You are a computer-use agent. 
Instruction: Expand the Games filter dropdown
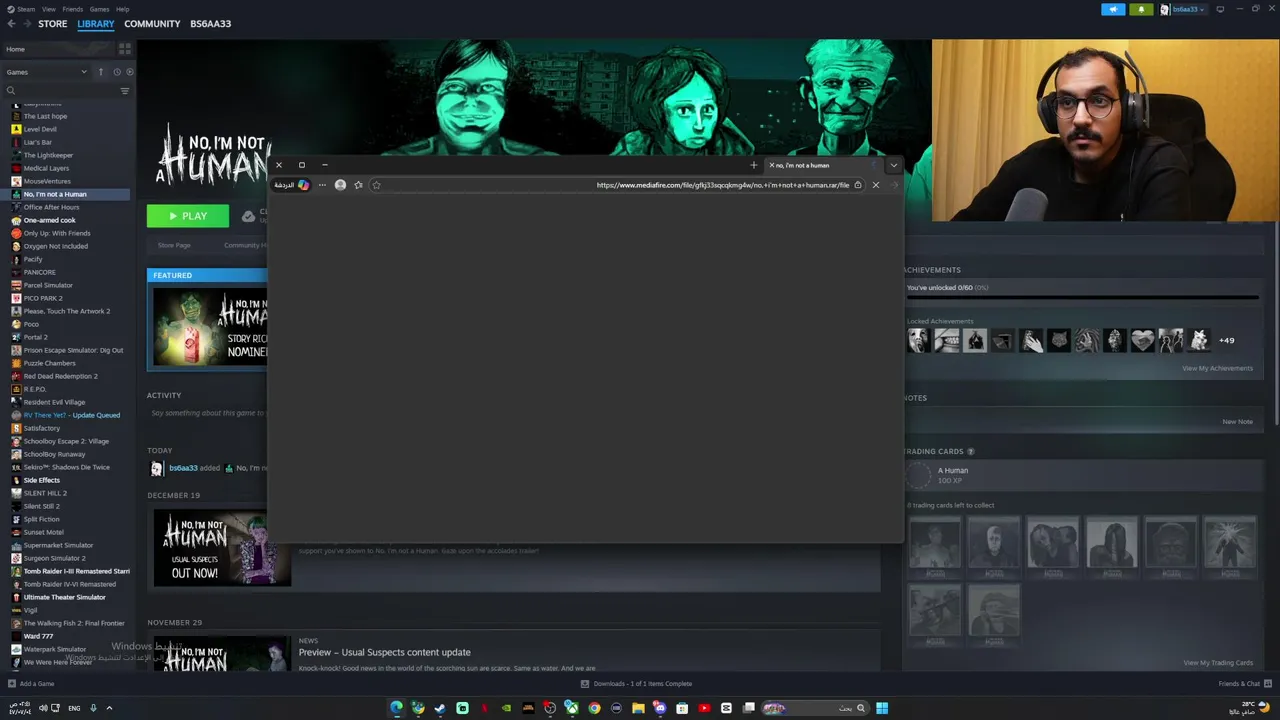46,72
